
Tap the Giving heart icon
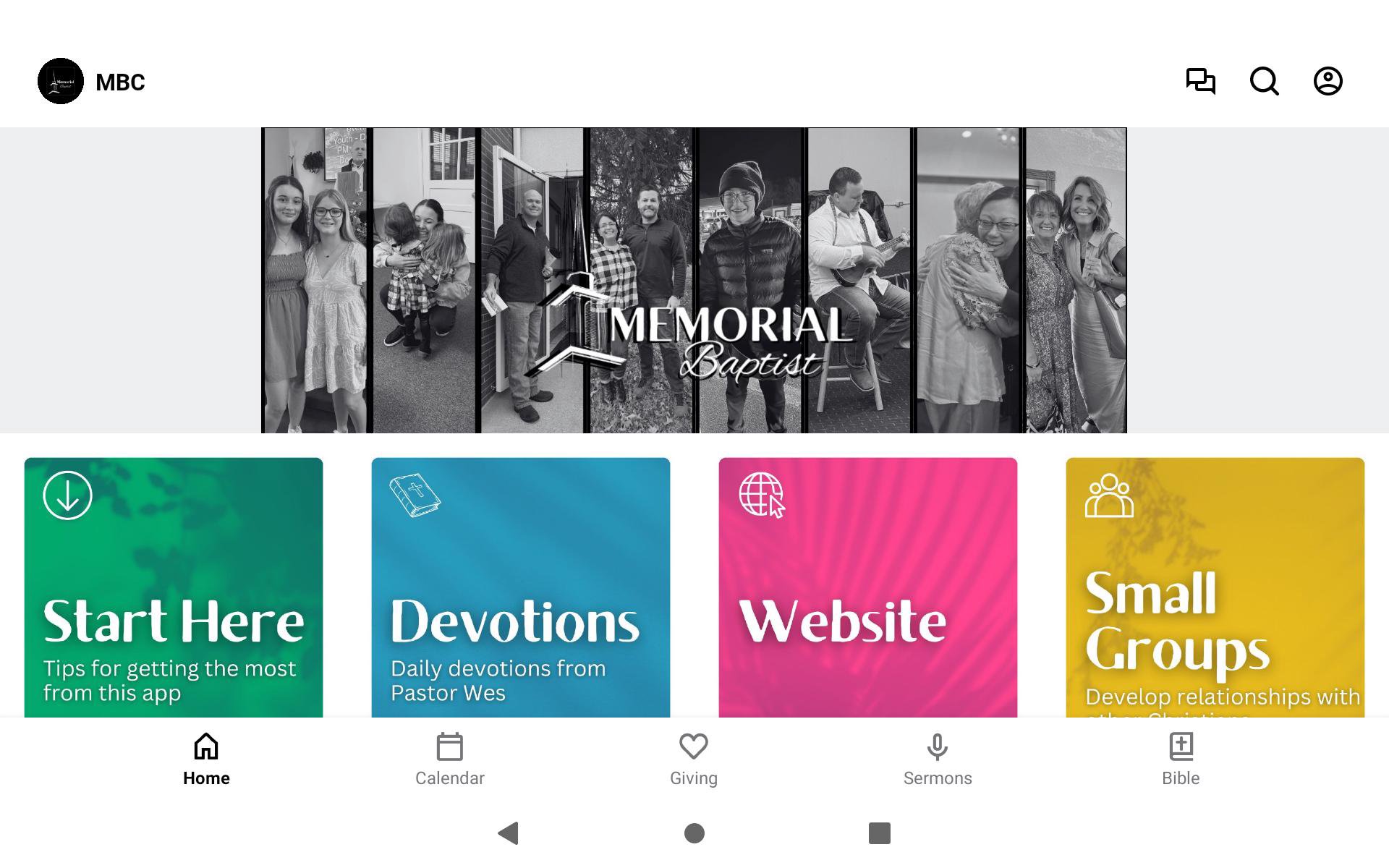pos(694,746)
